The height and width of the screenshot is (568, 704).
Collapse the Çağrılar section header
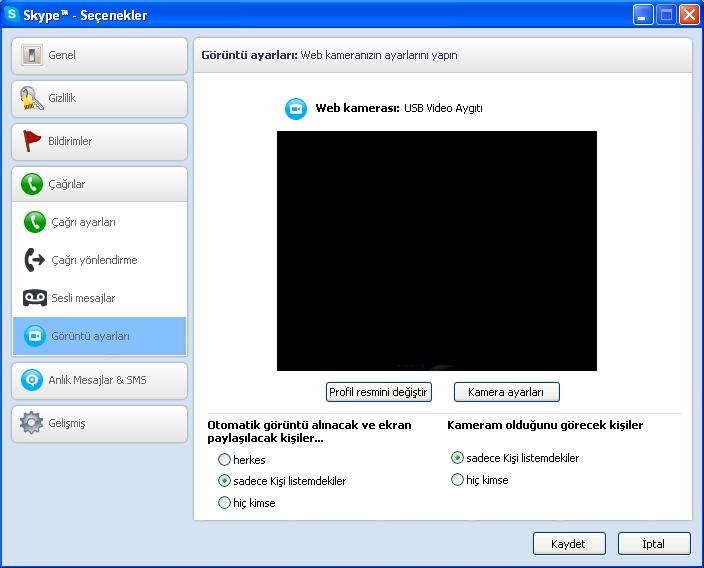99,185
